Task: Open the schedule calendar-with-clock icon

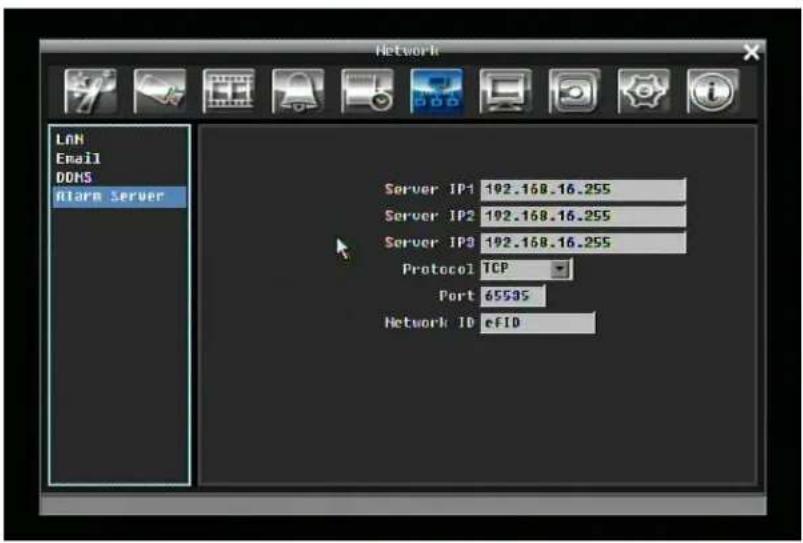Action: click(367, 91)
